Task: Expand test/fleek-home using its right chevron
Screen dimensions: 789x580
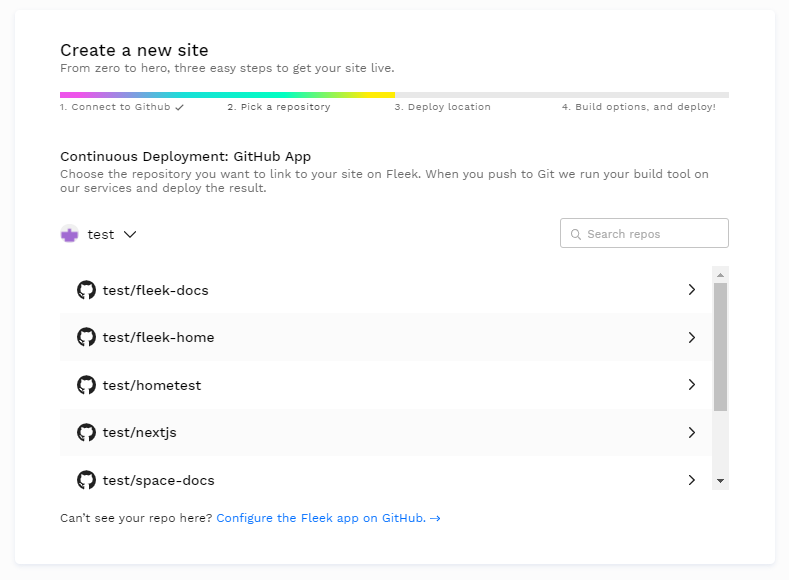Action: click(x=691, y=337)
